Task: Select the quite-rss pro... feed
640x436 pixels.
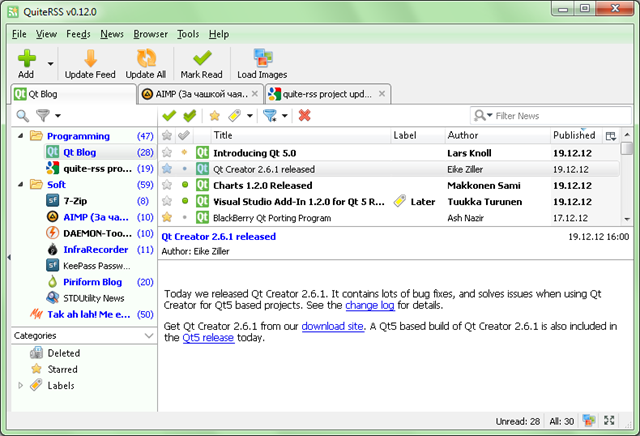Action: pyautogui.click(x=99, y=169)
